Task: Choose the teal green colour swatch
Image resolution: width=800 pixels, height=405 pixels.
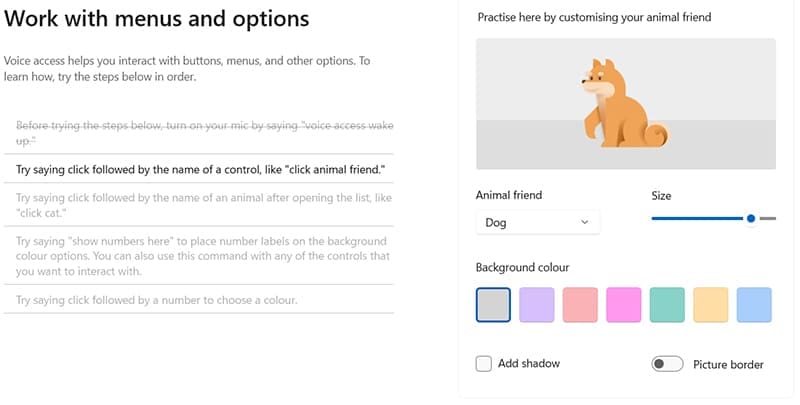Action: click(x=667, y=305)
